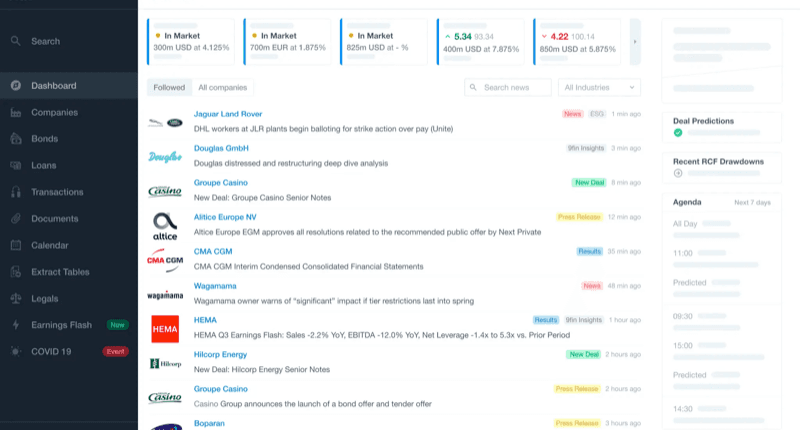Viewport: 800px width, 430px height.
Task: Open the Companies section icon in sidebar
Action: pos(16,112)
